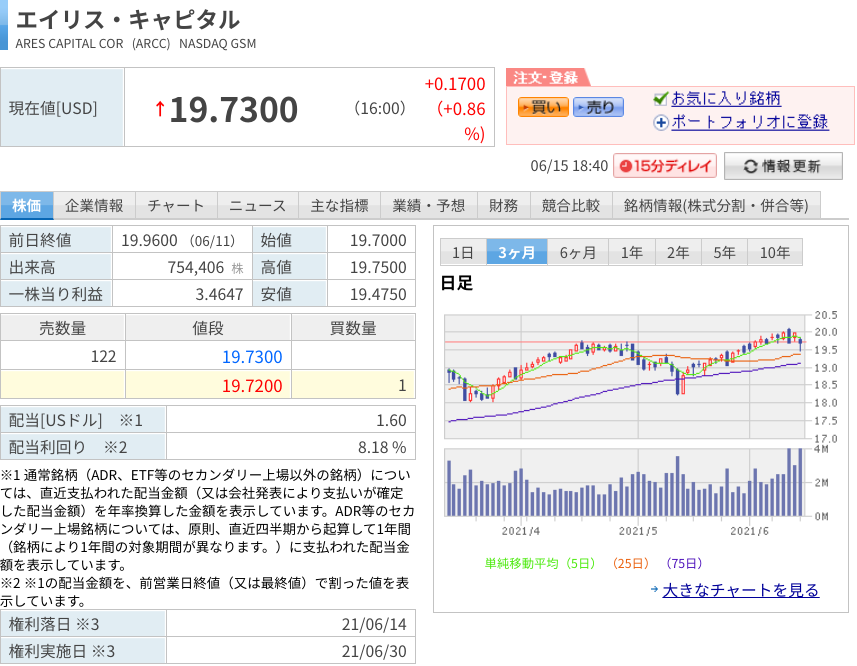Click dividend yield 8.18 %
The image size is (857, 666).
pyautogui.click(x=382, y=447)
